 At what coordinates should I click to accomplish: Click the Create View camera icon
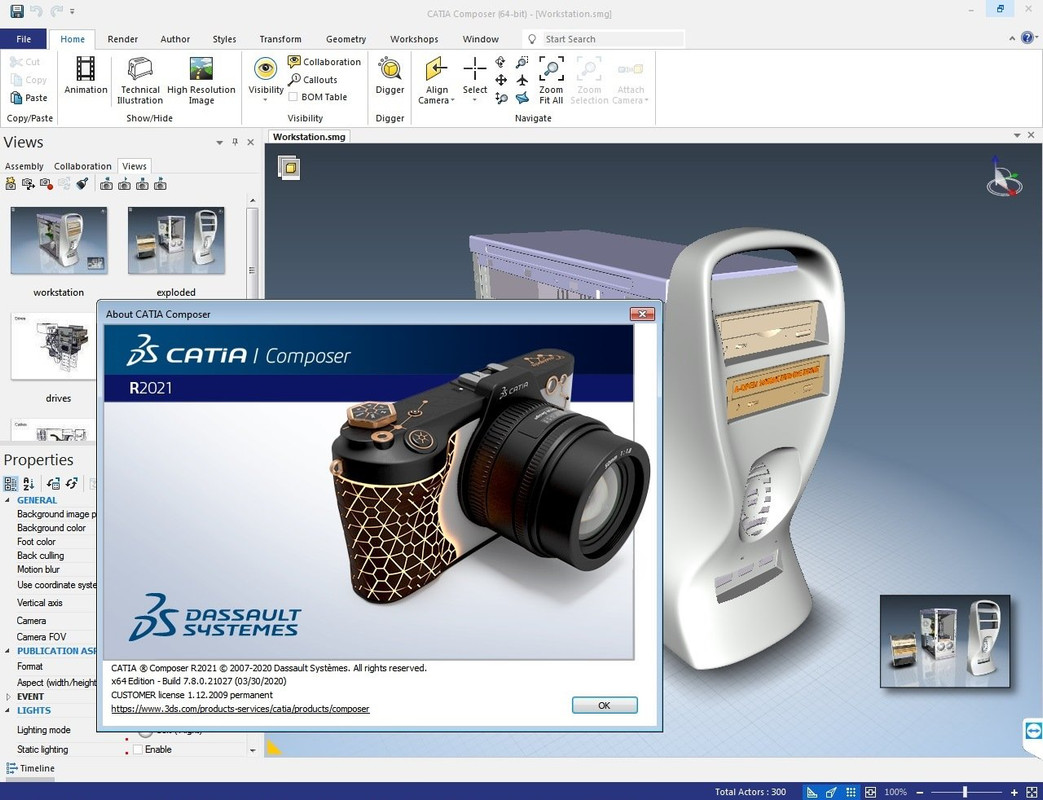[x=11, y=184]
